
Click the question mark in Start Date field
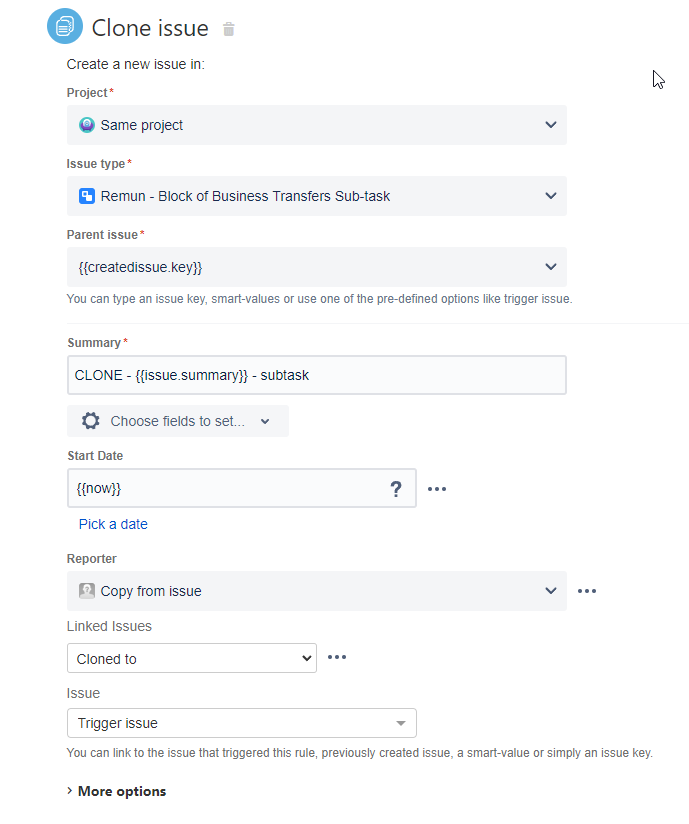pyautogui.click(x=396, y=489)
